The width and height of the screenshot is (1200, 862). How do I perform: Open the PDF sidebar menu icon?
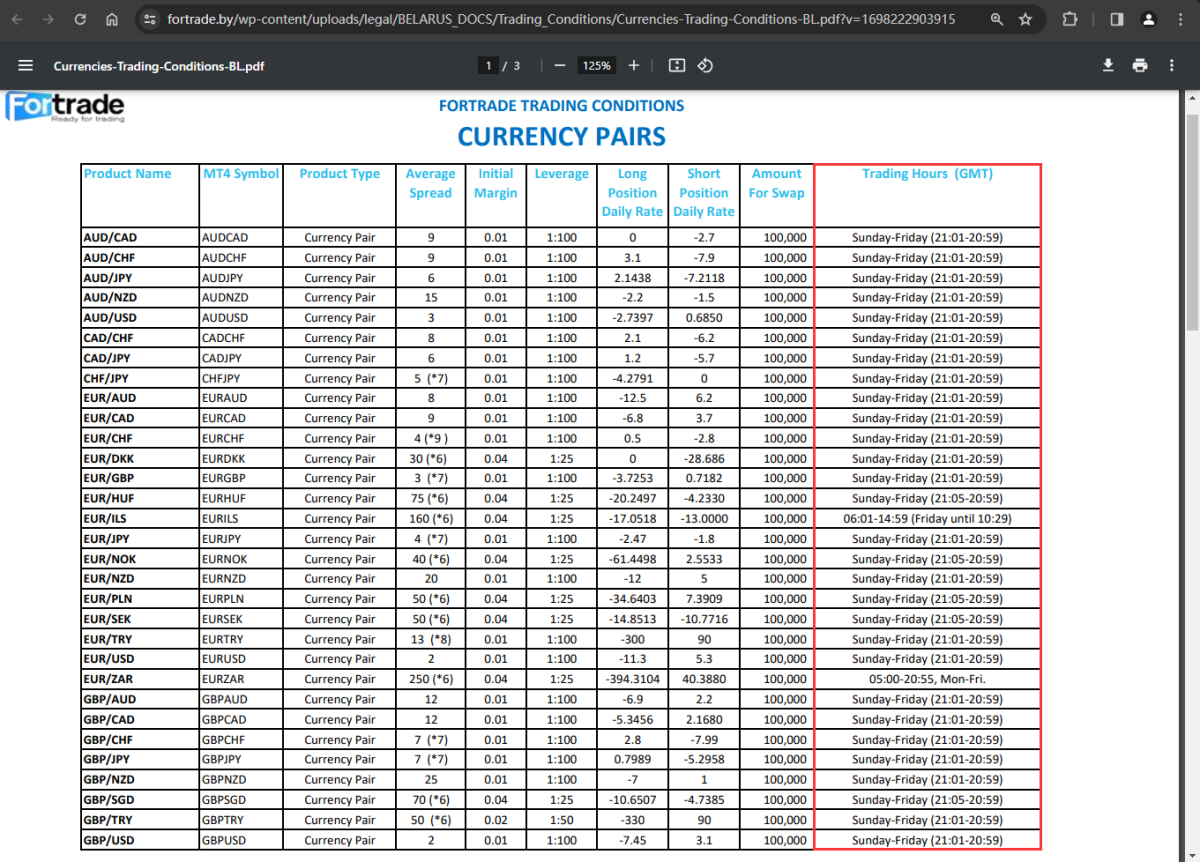click(x=26, y=66)
